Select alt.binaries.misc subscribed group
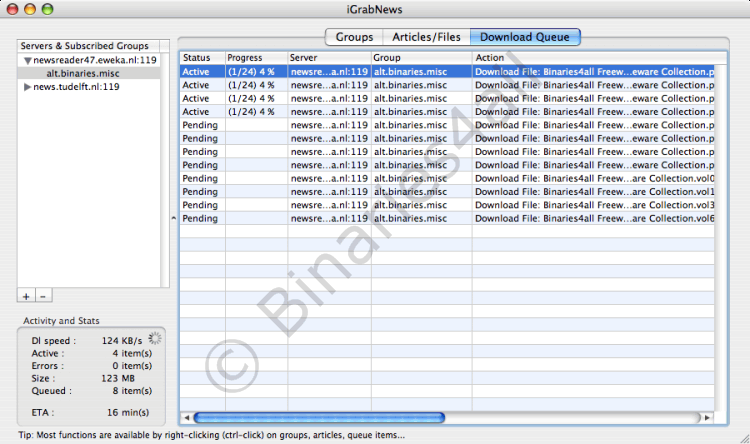Screen dimensions: 750x444 pos(83,73)
